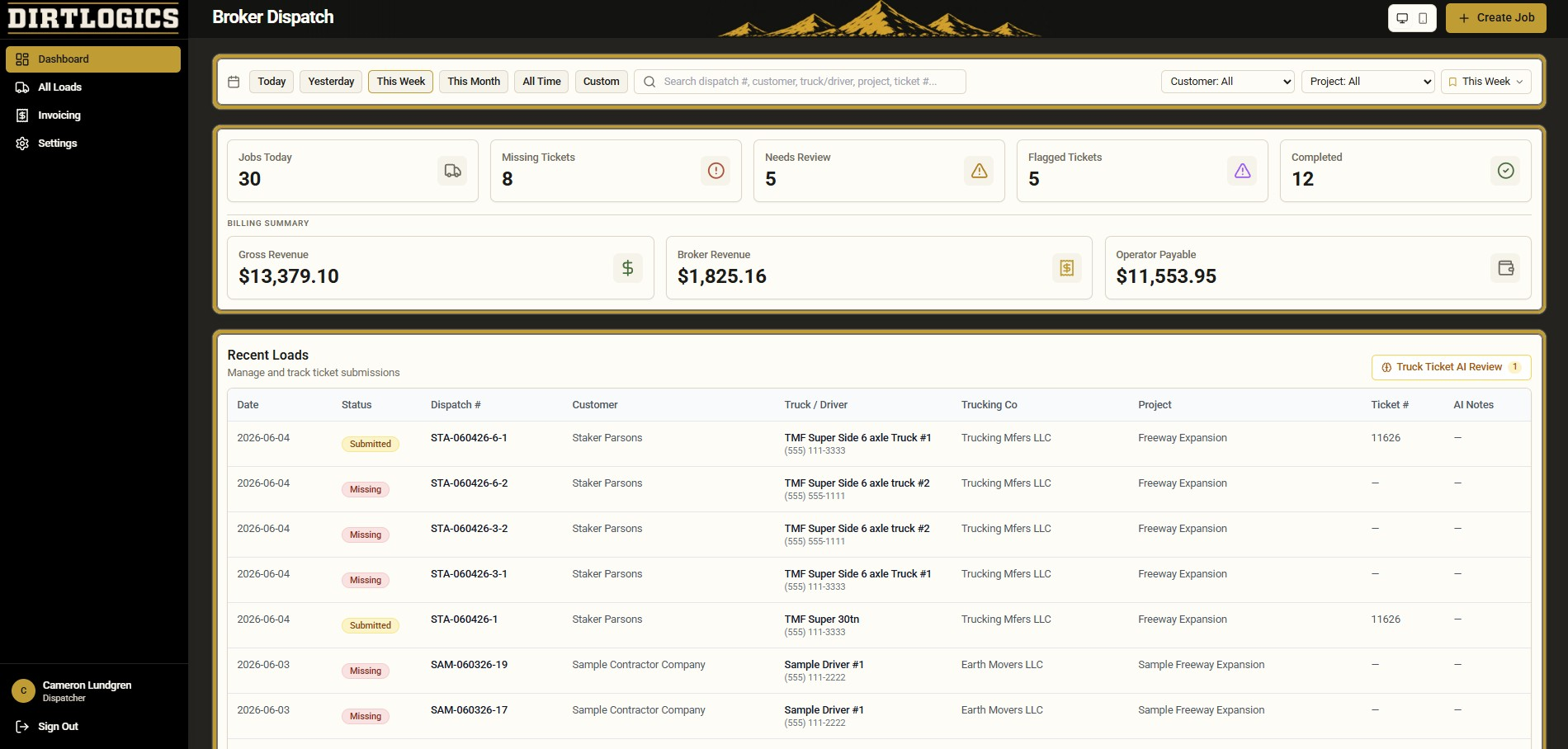1568x749 pixels.
Task: Click the Broker Revenue receipt icon
Action: coord(1066,268)
